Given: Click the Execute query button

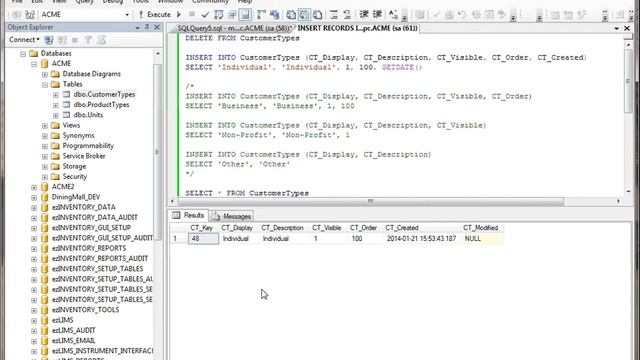Looking at the screenshot, I should (154, 14).
